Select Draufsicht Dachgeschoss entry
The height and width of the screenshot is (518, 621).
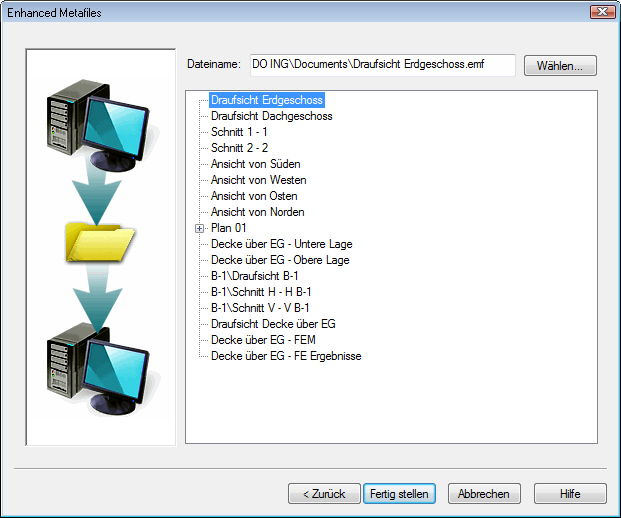[x=272, y=116]
